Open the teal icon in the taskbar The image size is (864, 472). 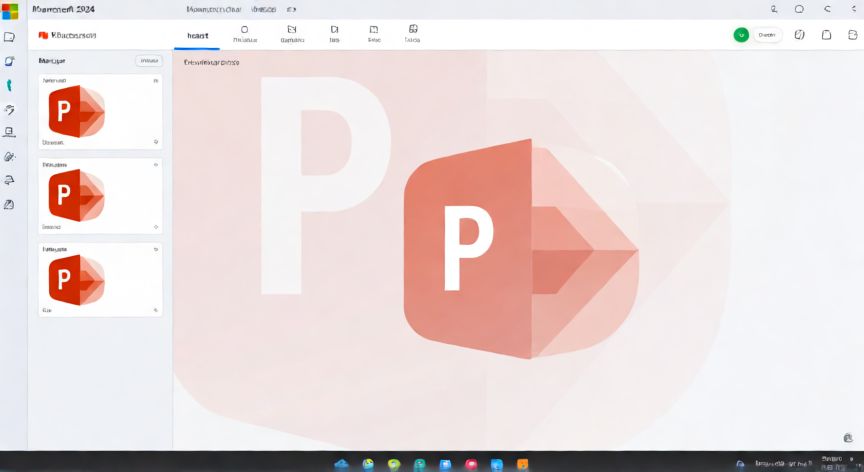pyautogui.click(x=419, y=464)
